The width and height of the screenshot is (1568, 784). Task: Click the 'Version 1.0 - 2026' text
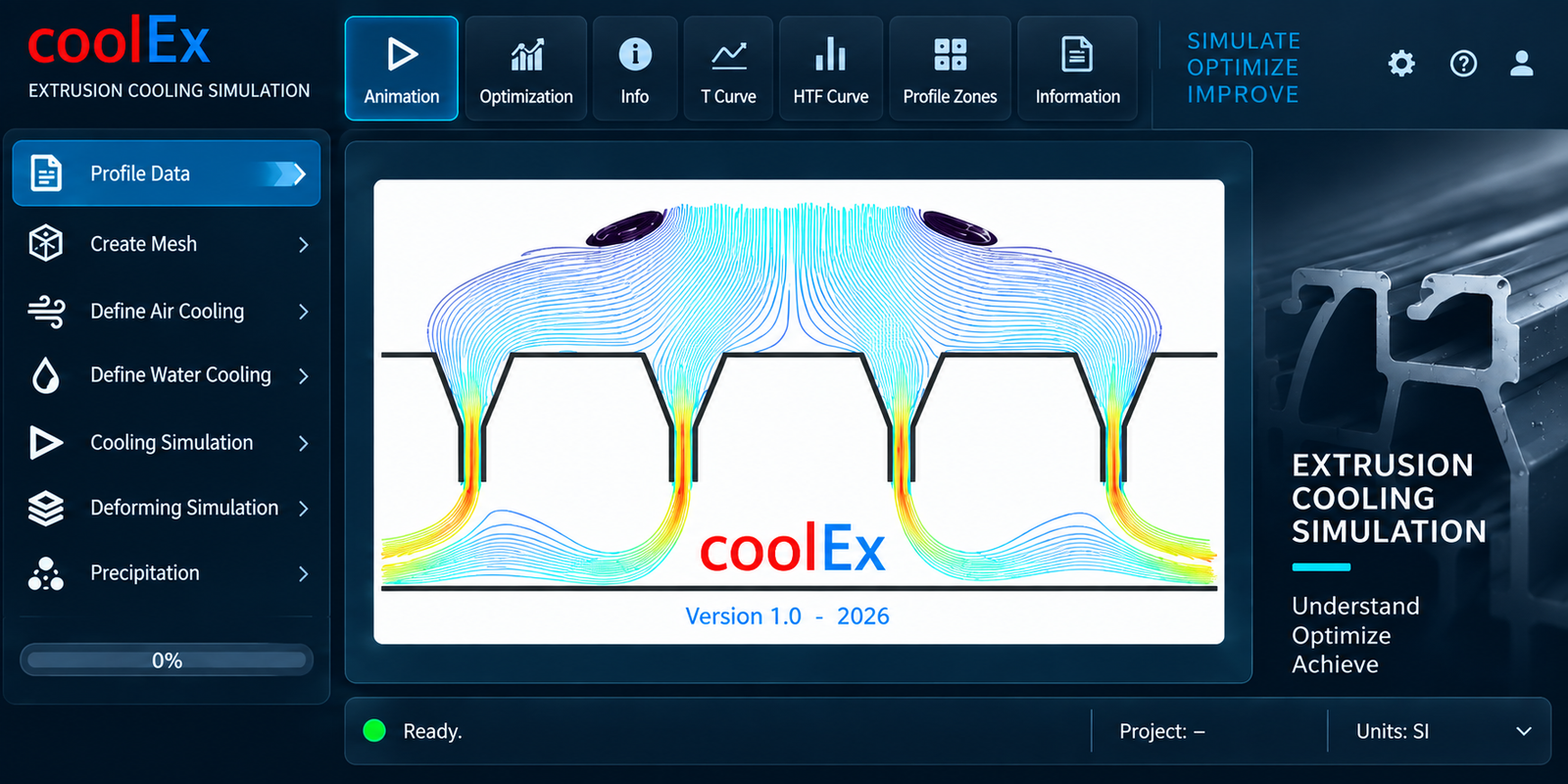point(787,616)
